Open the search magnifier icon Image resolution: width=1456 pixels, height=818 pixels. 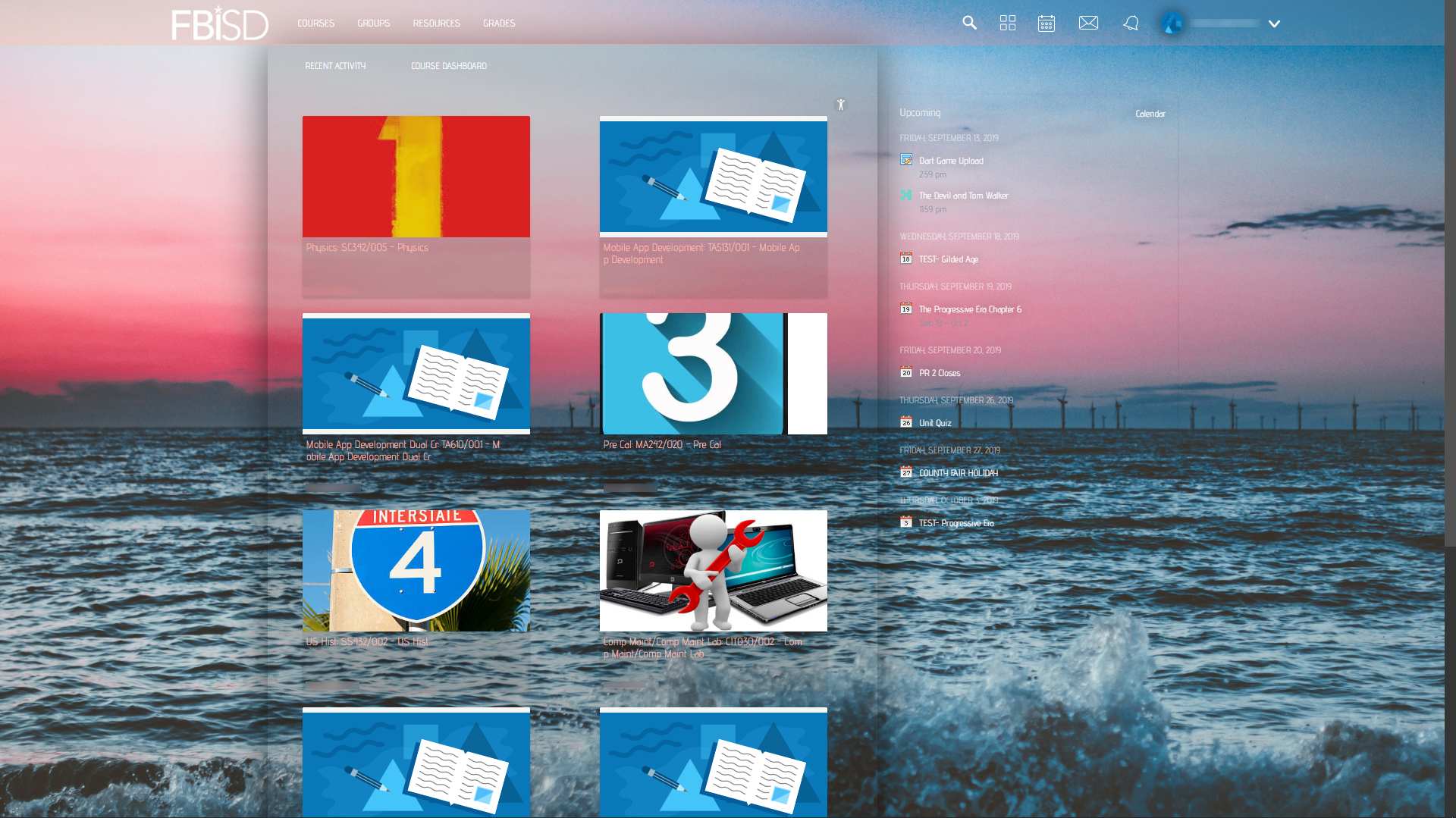[969, 23]
